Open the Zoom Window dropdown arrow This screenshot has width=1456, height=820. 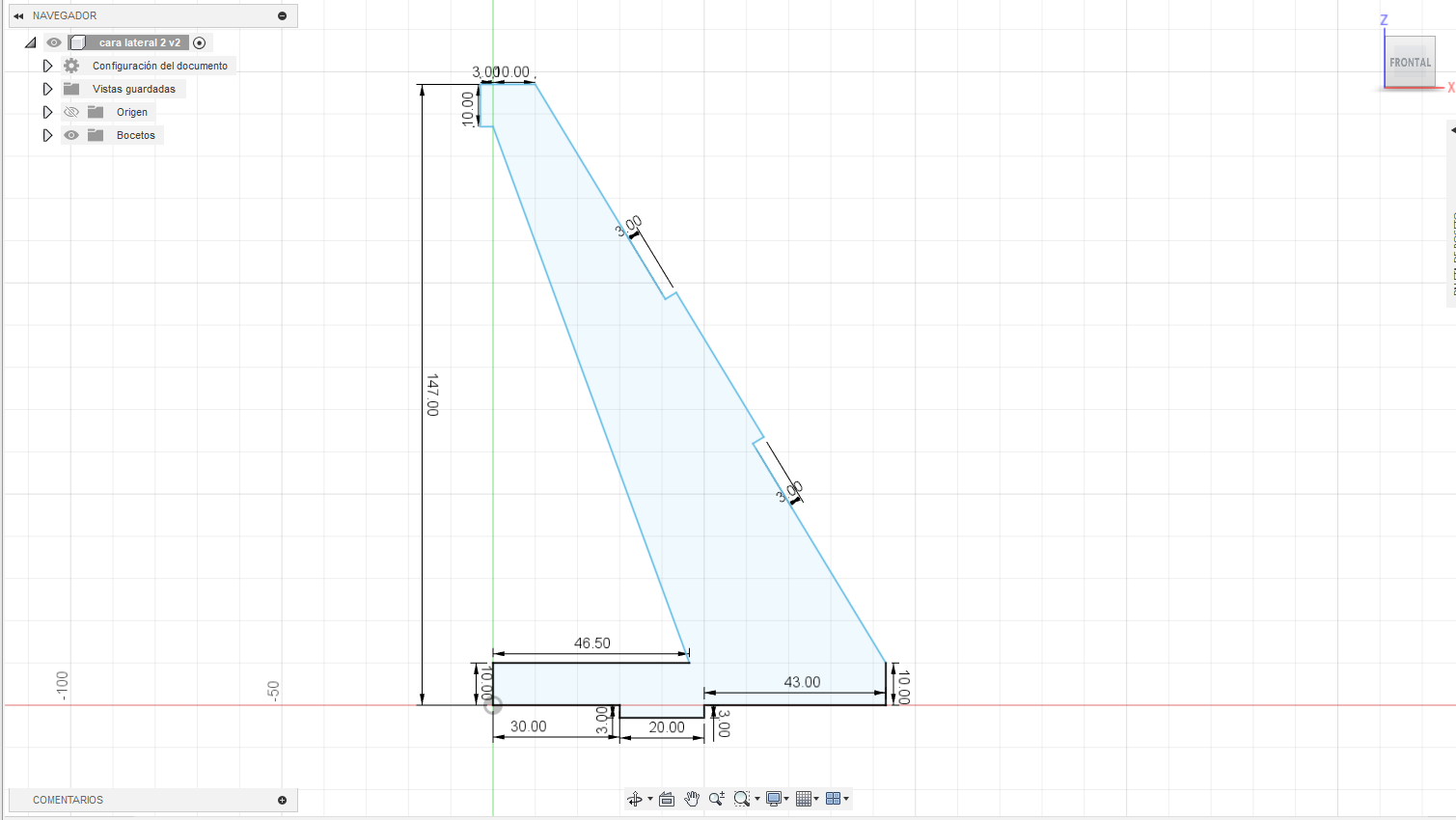coord(756,799)
